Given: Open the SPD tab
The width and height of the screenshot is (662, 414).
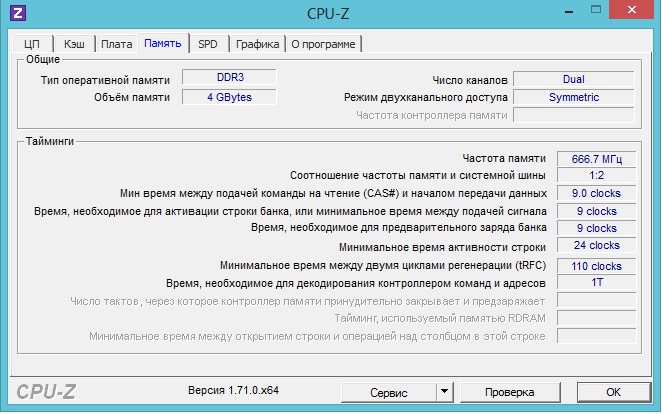Looking at the screenshot, I should [x=208, y=44].
